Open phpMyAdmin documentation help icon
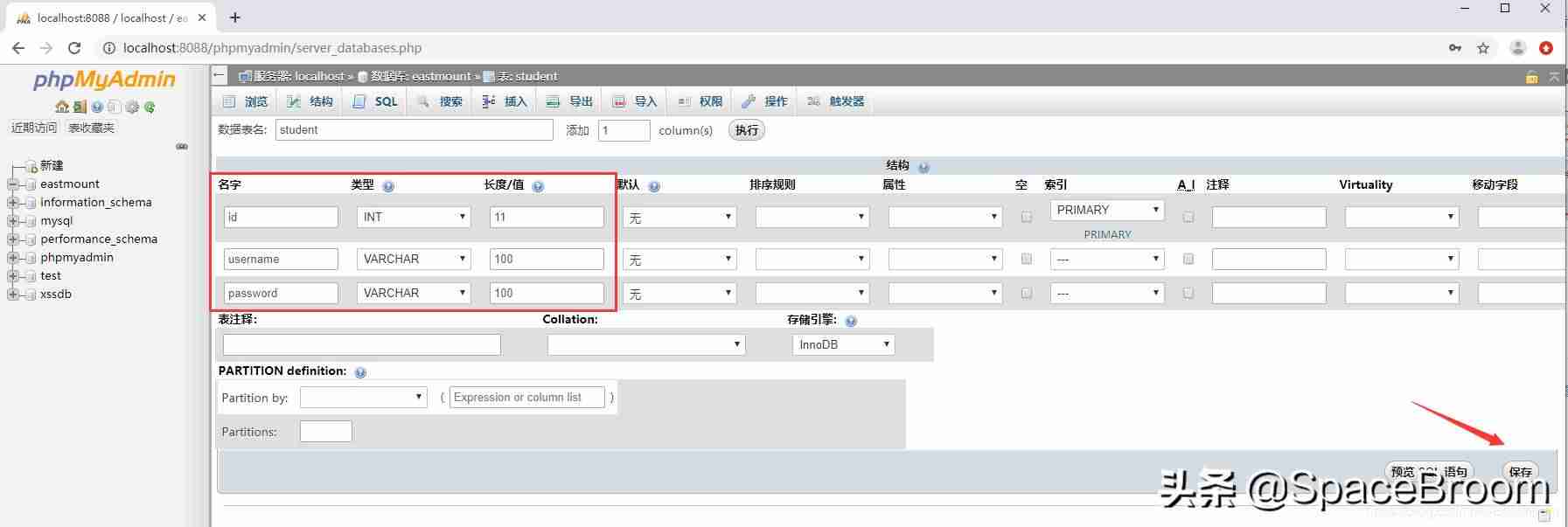This screenshot has width=1568, height=527. (97, 107)
